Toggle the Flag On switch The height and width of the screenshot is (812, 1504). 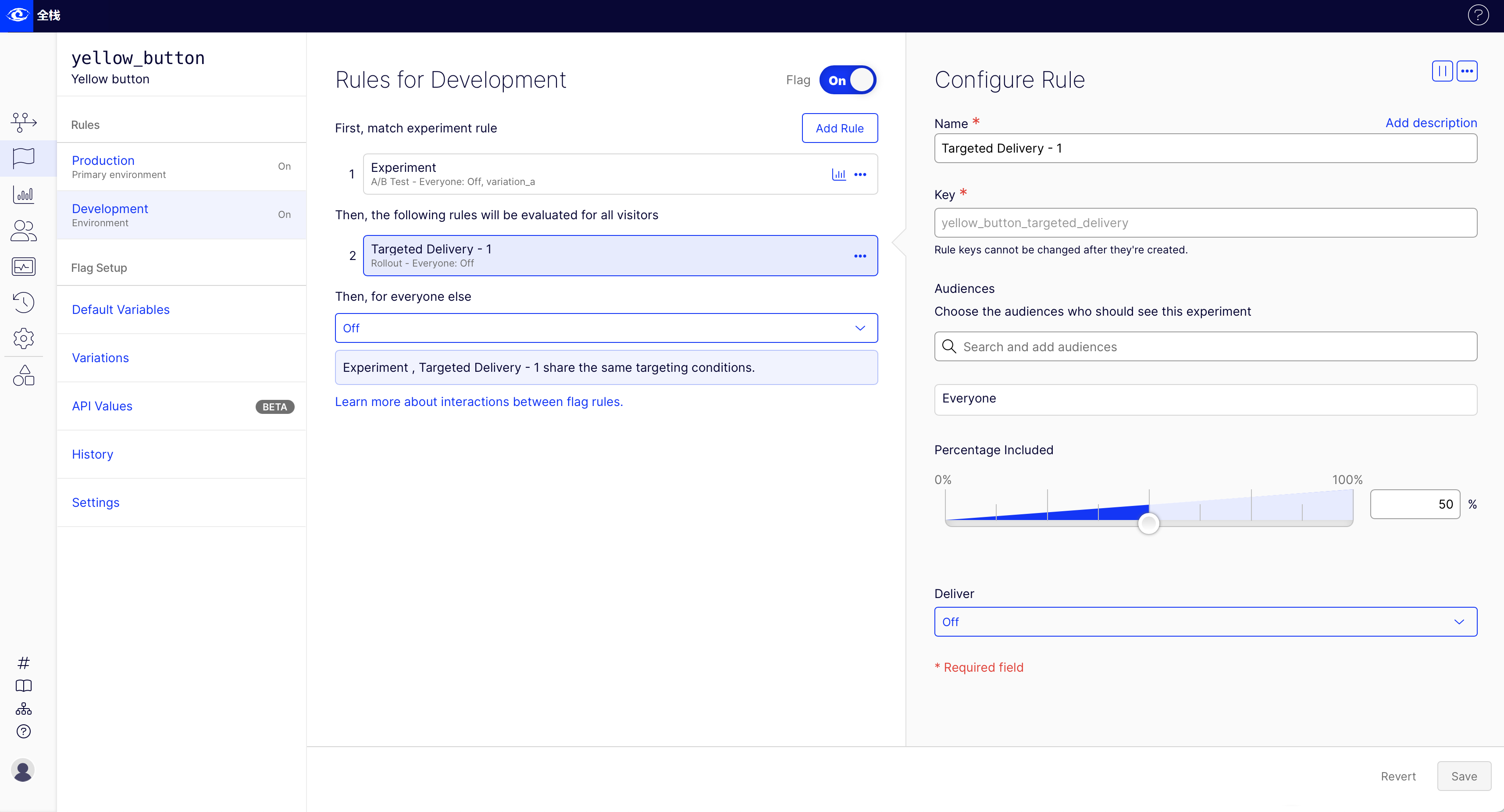(847, 80)
